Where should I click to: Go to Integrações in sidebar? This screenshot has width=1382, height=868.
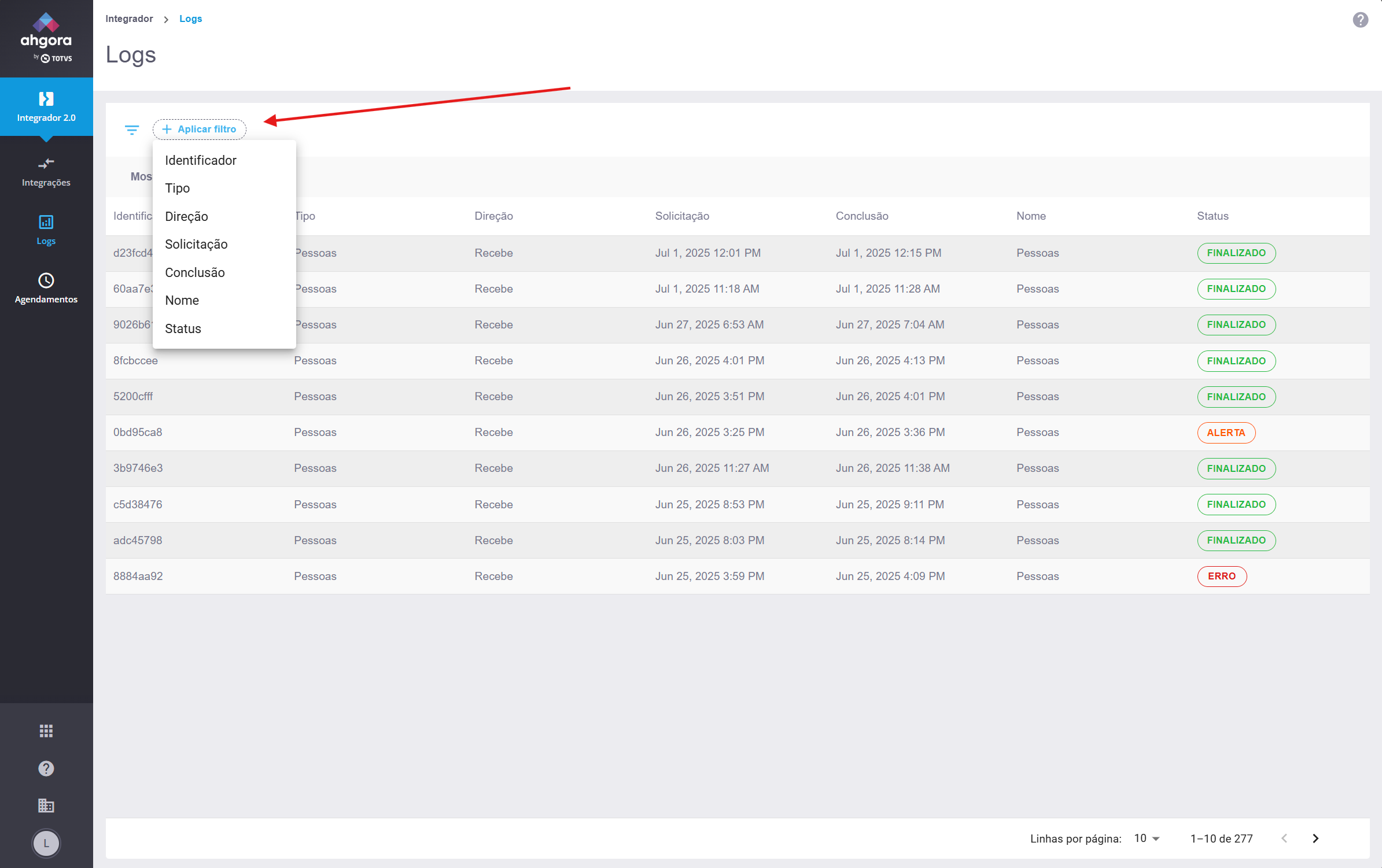click(46, 172)
